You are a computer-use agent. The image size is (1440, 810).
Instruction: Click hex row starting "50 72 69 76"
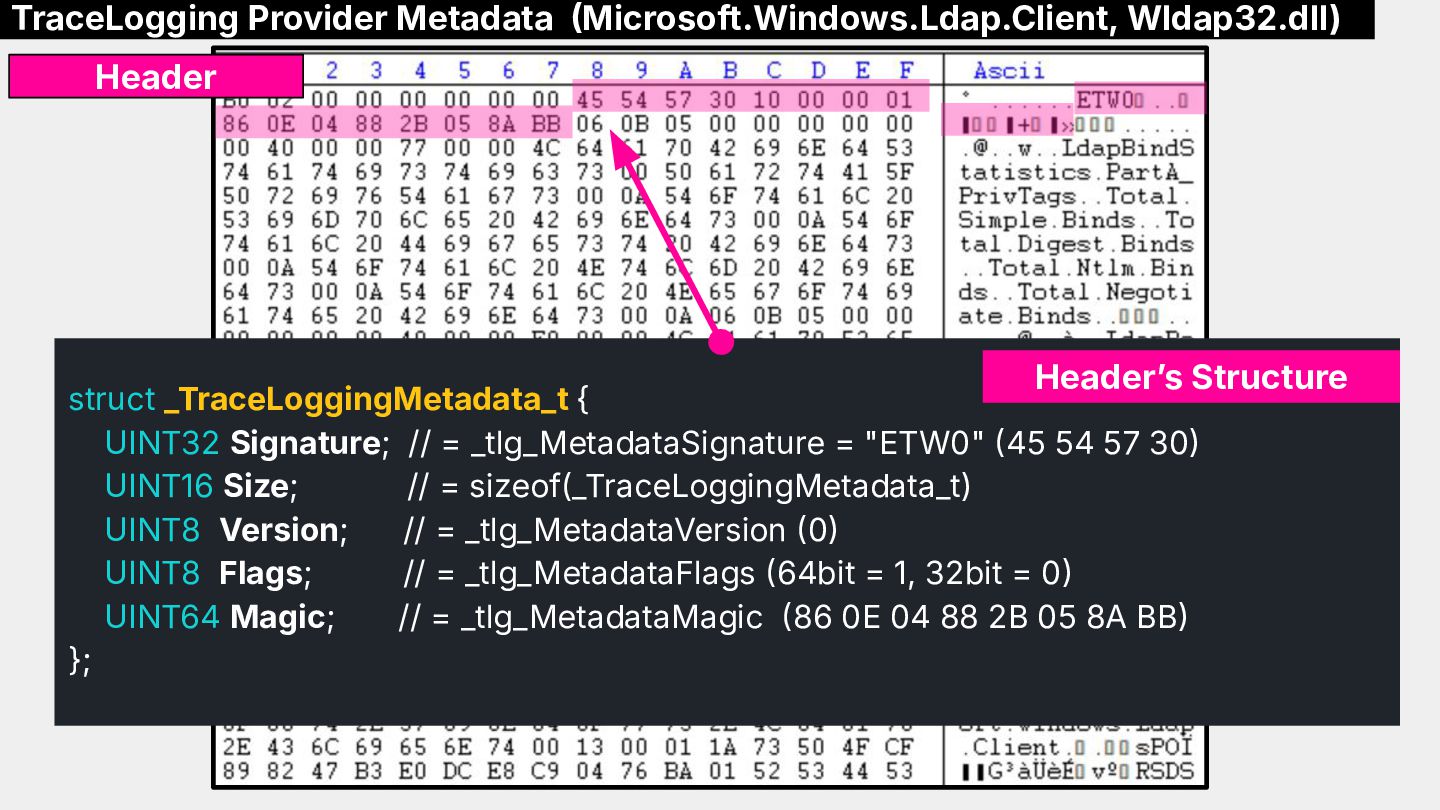point(568,196)
